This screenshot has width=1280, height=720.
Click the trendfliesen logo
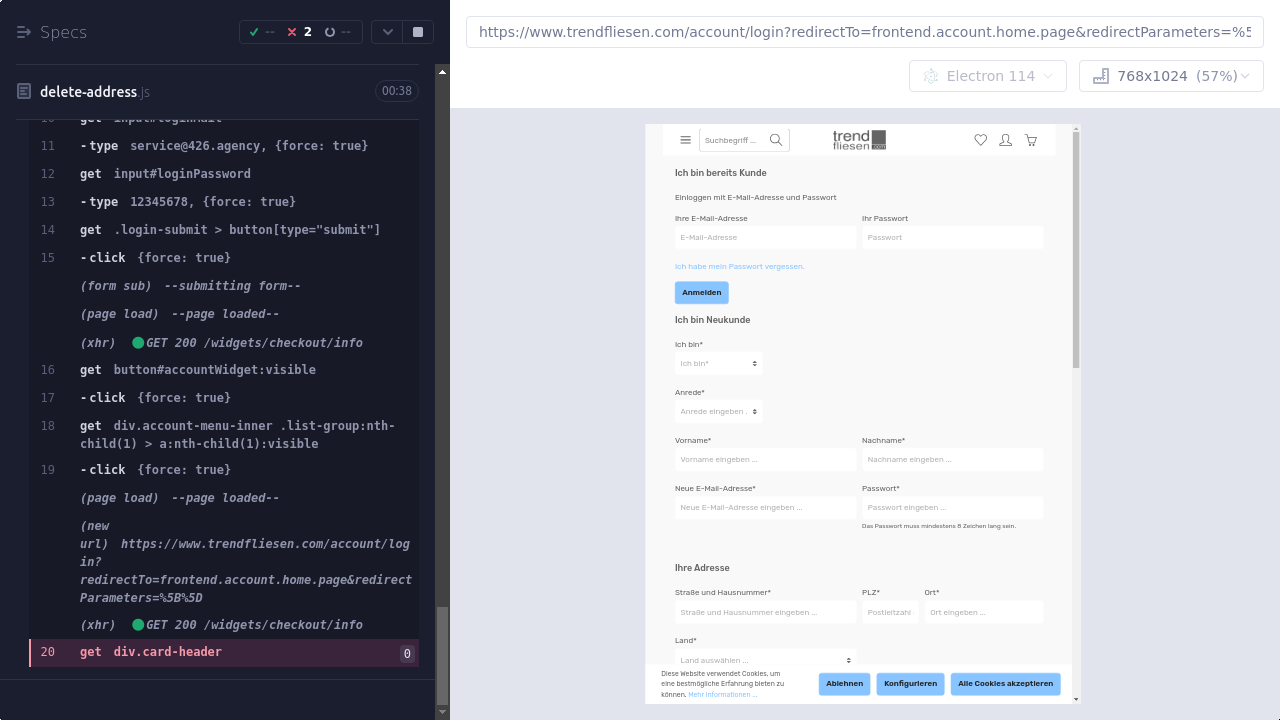(x=859, y=140)
